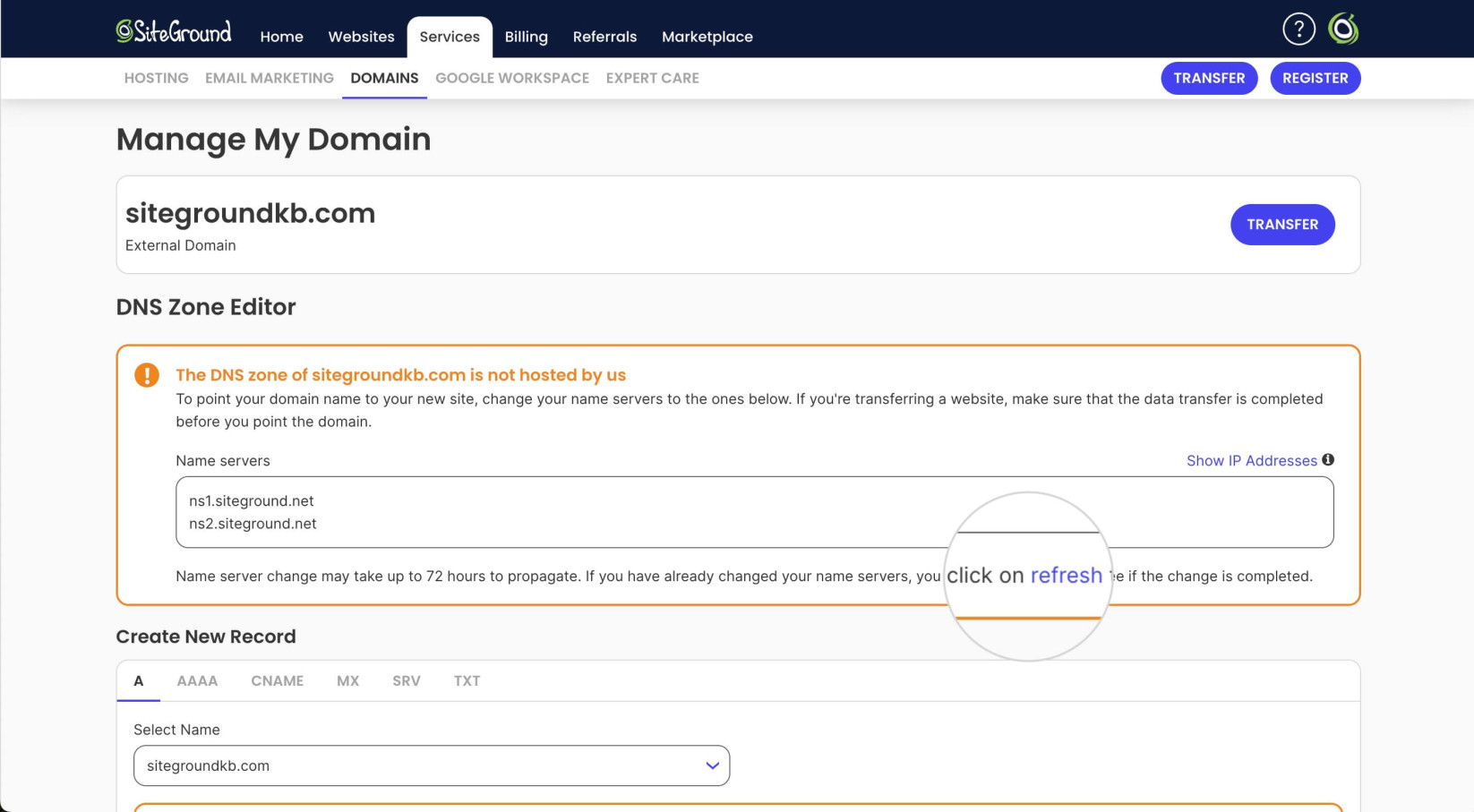Open the Home menu
This screenshot has height=812, width=1474.
(x=282, y=37)
